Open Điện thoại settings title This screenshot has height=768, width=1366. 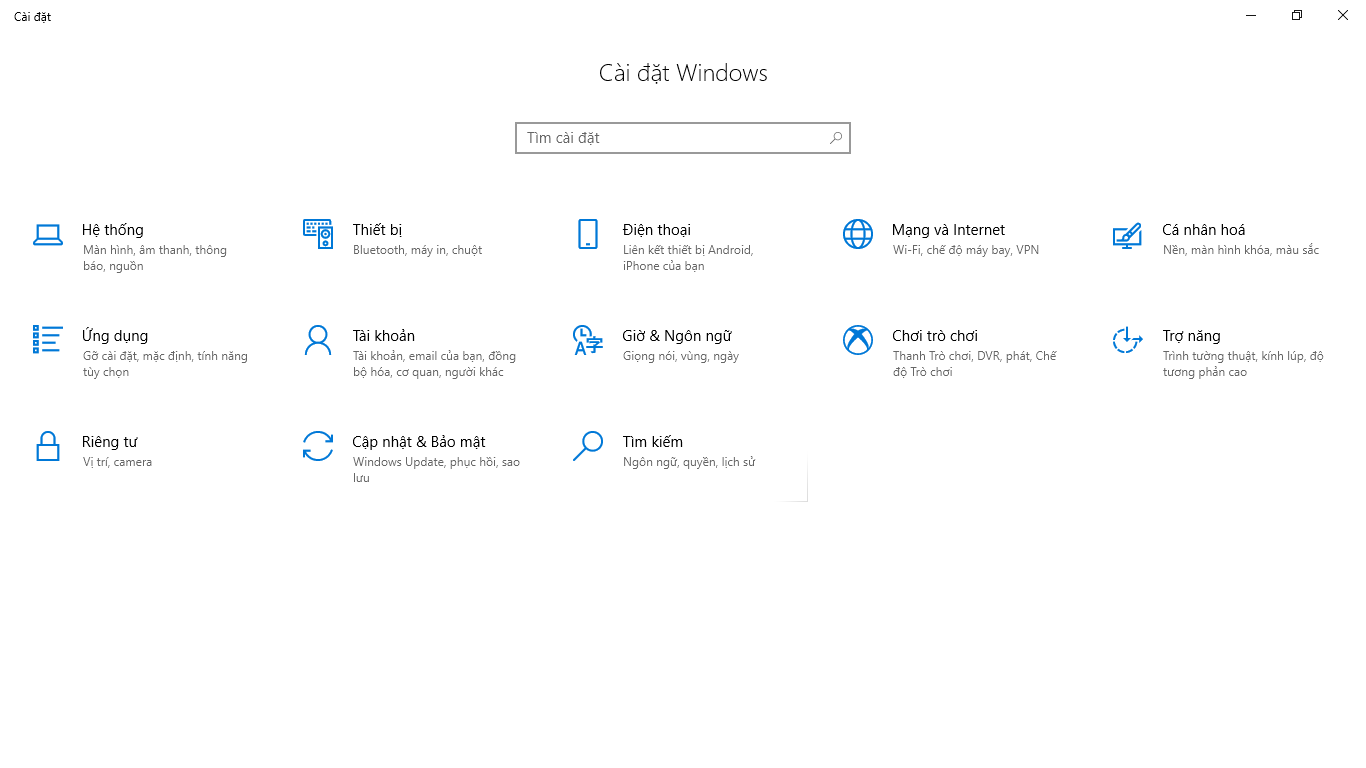[x=657, y=230]
